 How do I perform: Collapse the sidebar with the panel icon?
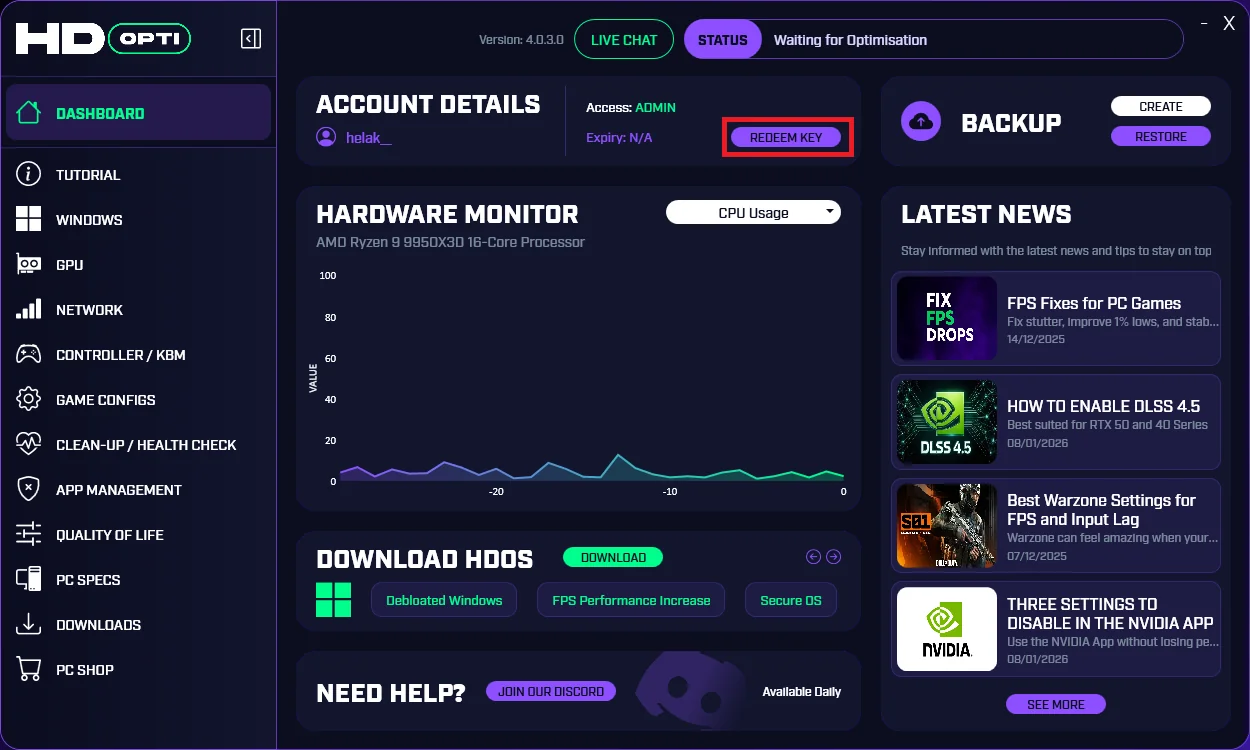[x=251, y=39]
